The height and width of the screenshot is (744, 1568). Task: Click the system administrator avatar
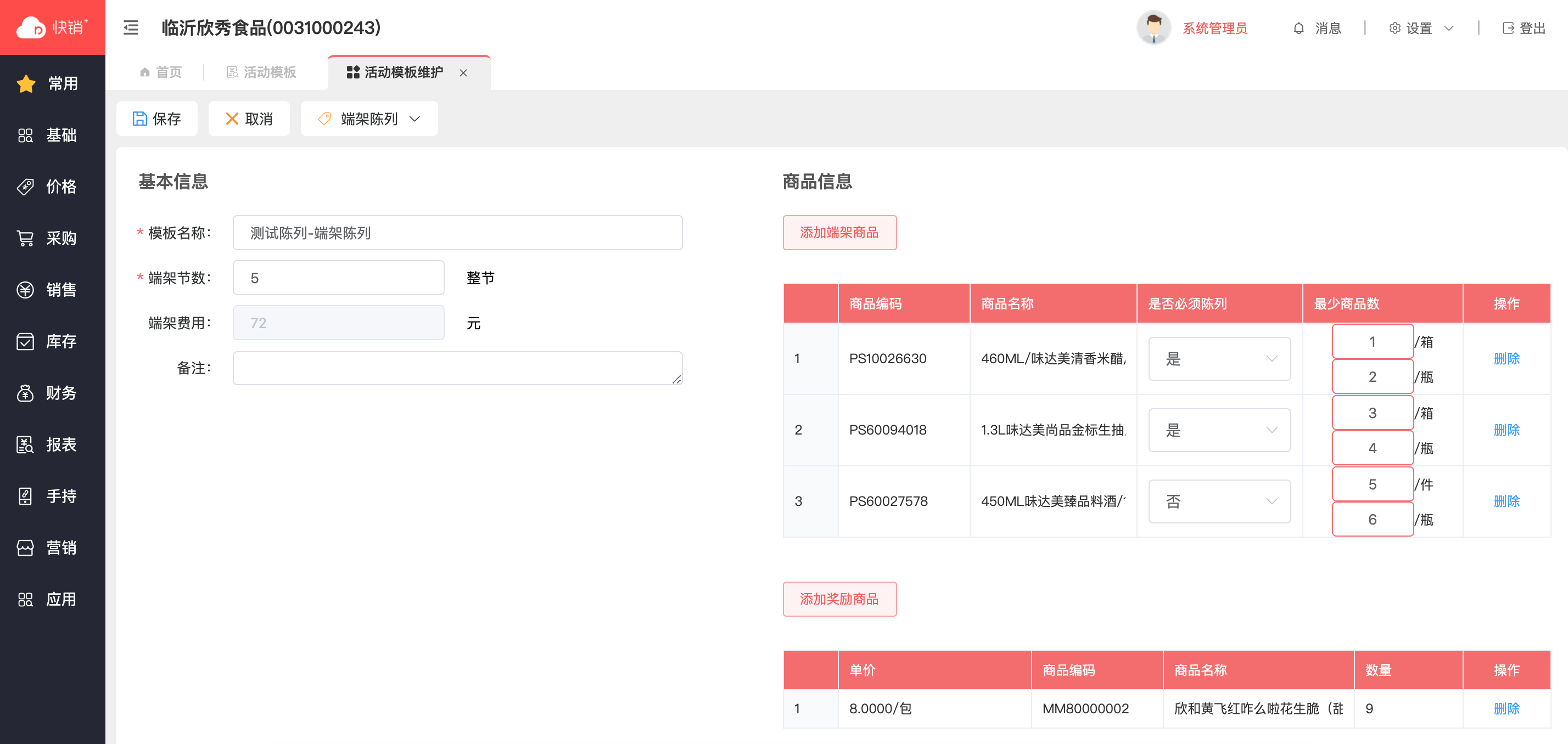pos(1153,28)
